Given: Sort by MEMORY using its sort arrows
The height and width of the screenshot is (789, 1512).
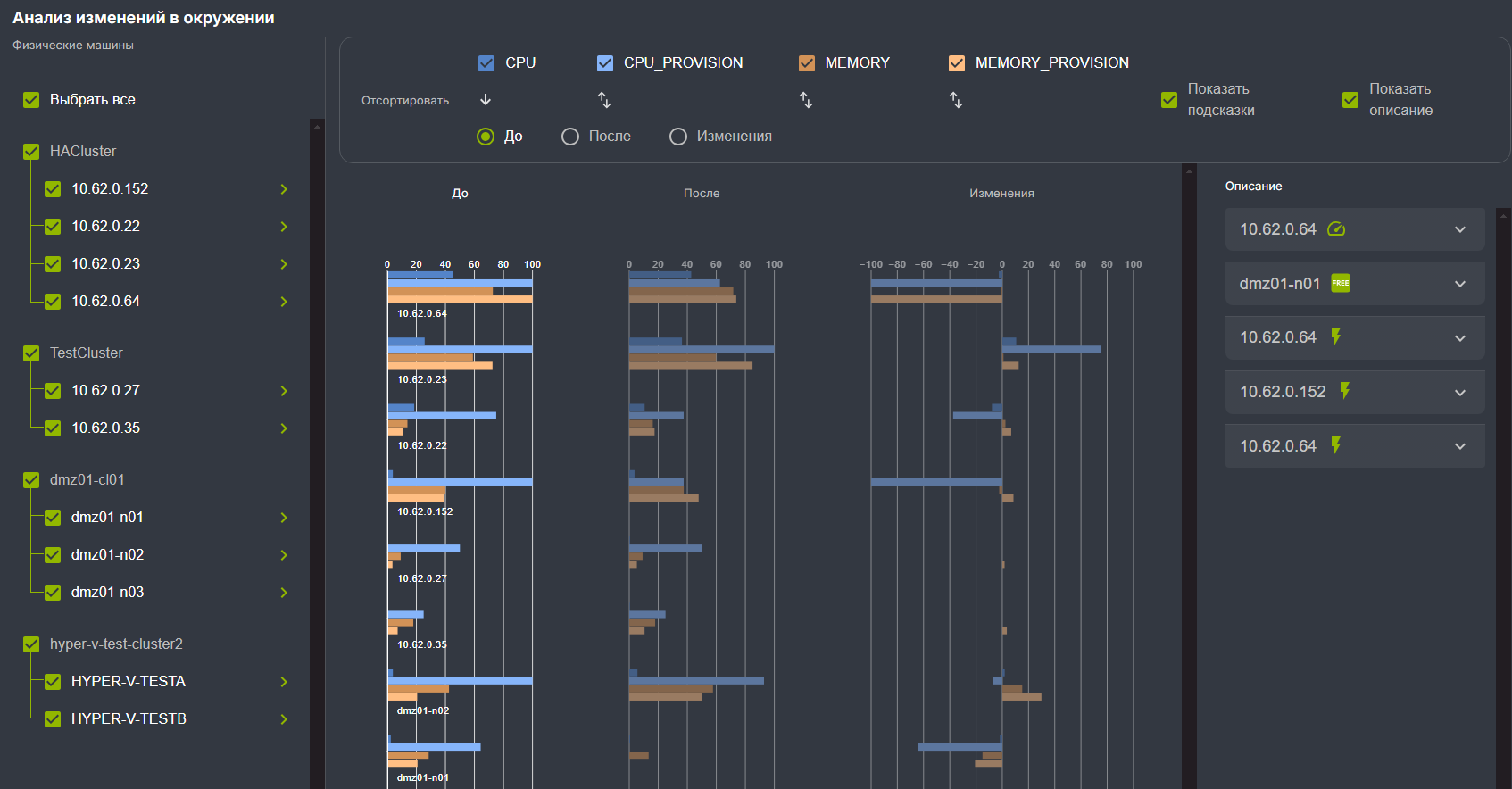Looking at the screenshot, I should point(806,100).
